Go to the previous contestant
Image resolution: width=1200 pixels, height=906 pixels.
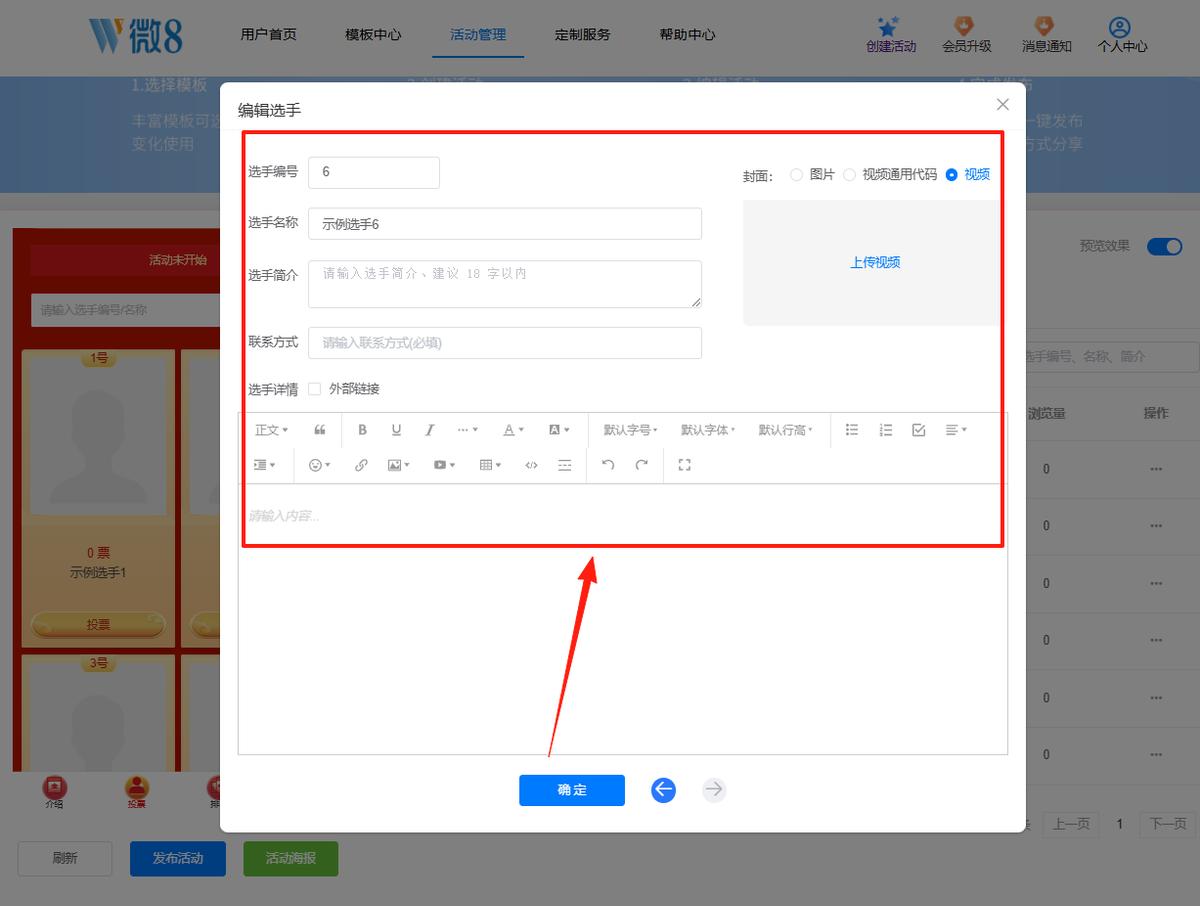click(663, 790)
